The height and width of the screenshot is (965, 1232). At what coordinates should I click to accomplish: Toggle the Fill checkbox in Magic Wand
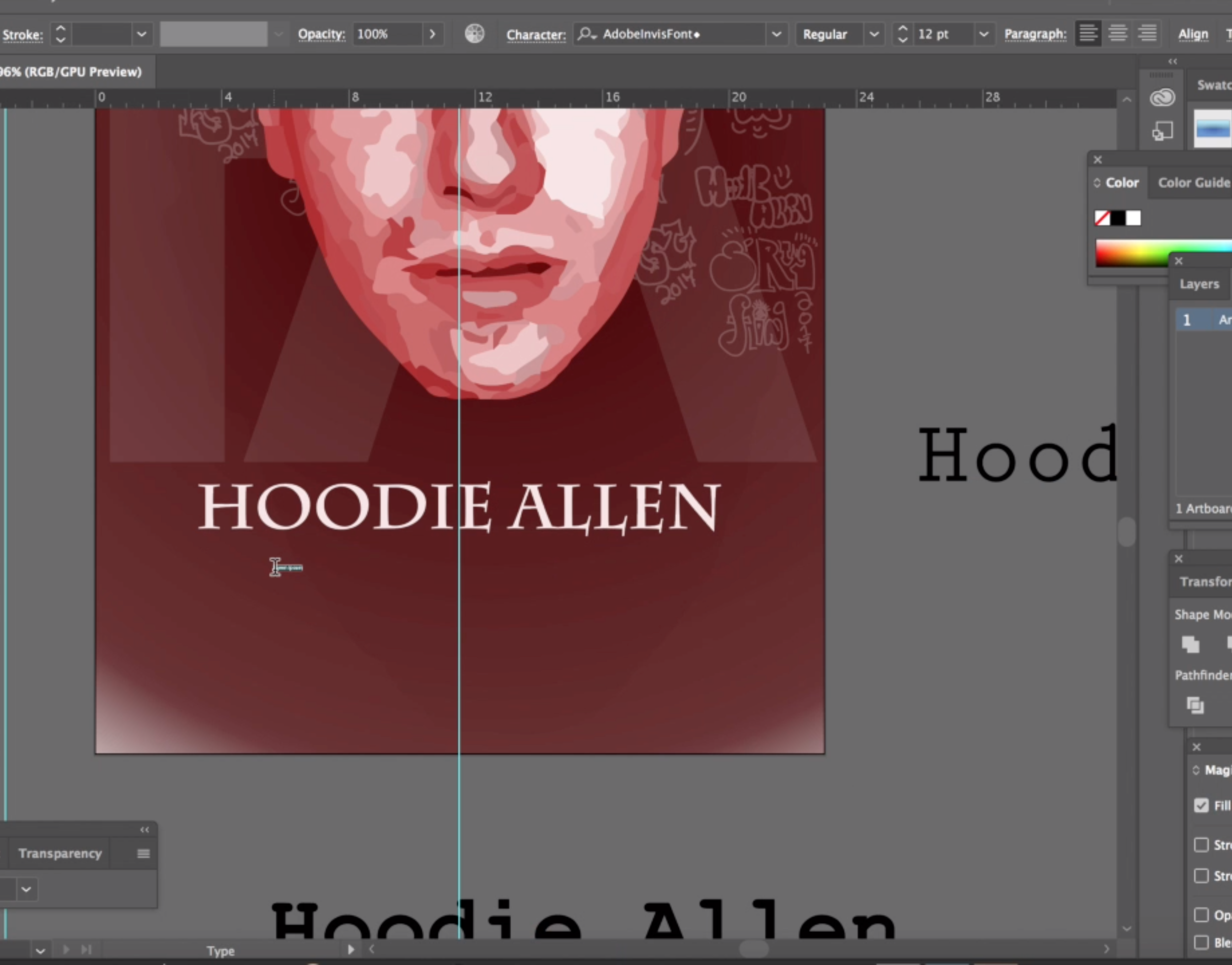point(1201,806)
